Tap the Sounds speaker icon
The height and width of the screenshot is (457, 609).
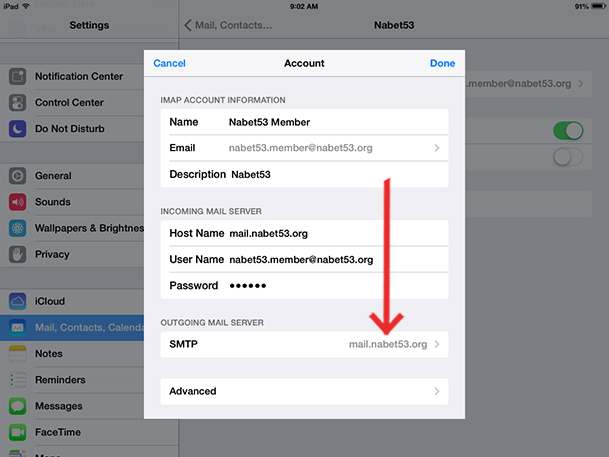(x=17, y=202)
